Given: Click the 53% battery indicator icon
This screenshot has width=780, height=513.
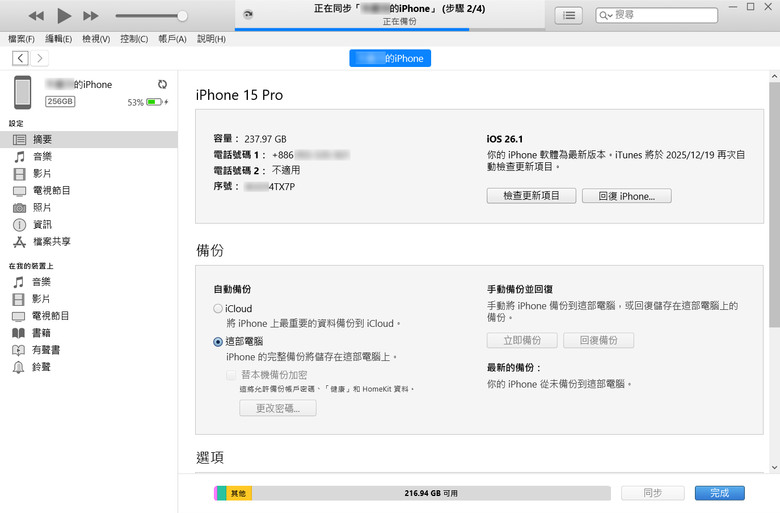Looking at the screenshot, I should [x=154, y=102].
